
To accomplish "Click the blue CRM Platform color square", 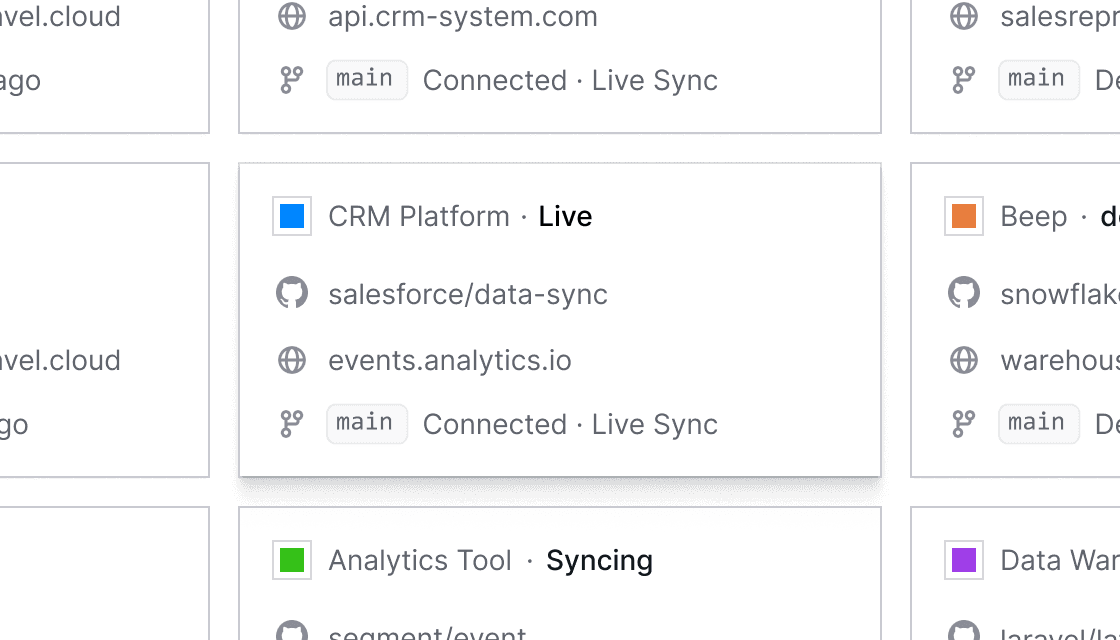I will [292, 216].
